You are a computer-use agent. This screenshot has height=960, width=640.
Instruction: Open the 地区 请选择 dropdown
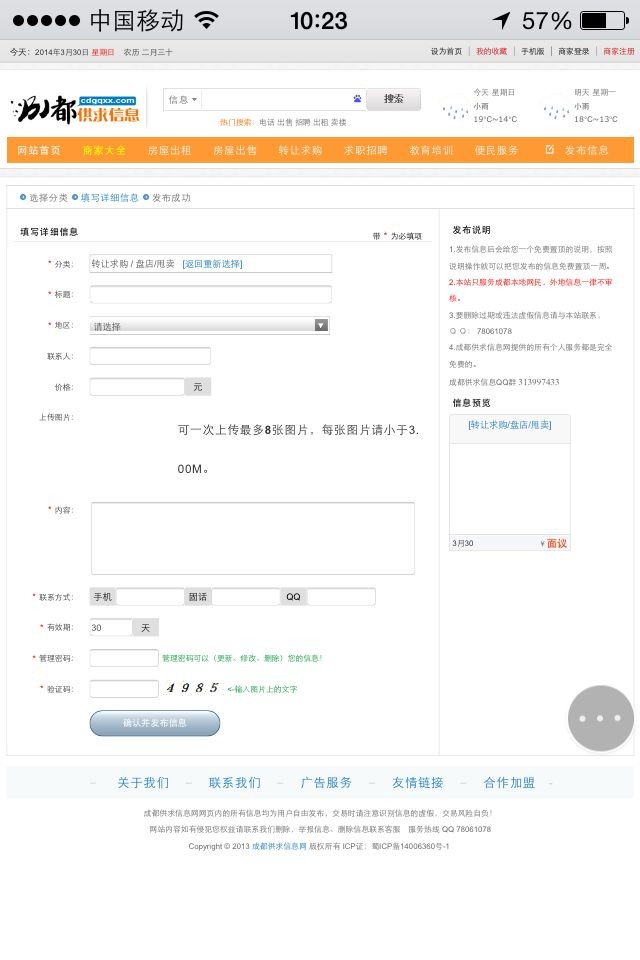point(209,326)
